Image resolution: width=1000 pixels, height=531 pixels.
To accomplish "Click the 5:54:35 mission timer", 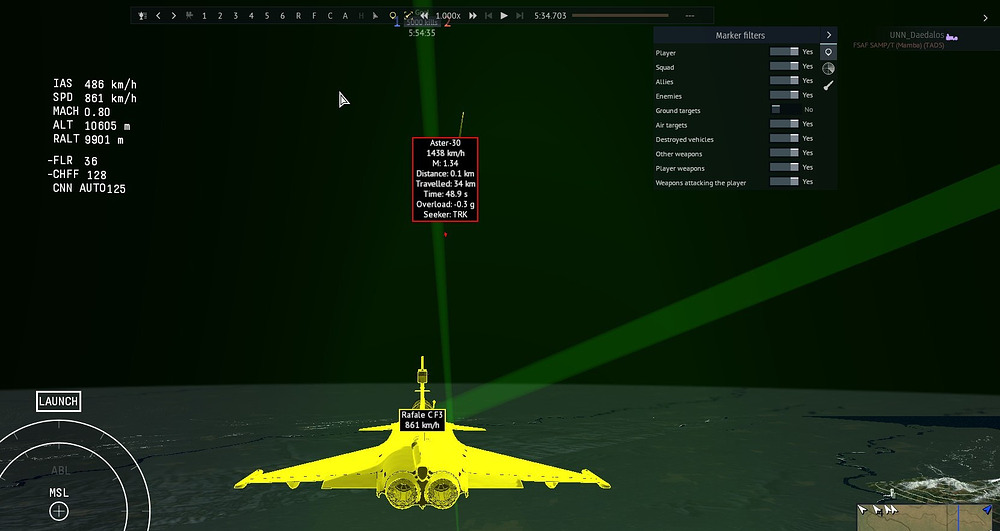I will [422, 33].
